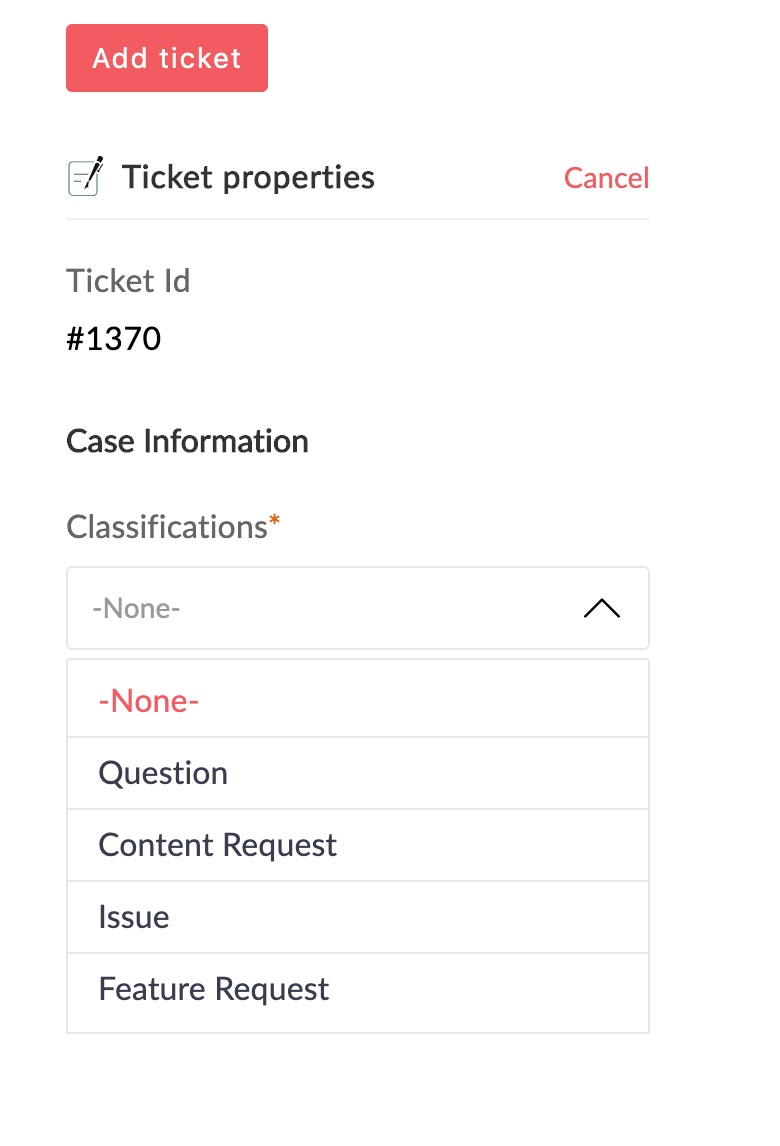The width and height of the screenshot is (780, 1146).
Task: Select the red -None- option in the list
Action: click(149, 701)
